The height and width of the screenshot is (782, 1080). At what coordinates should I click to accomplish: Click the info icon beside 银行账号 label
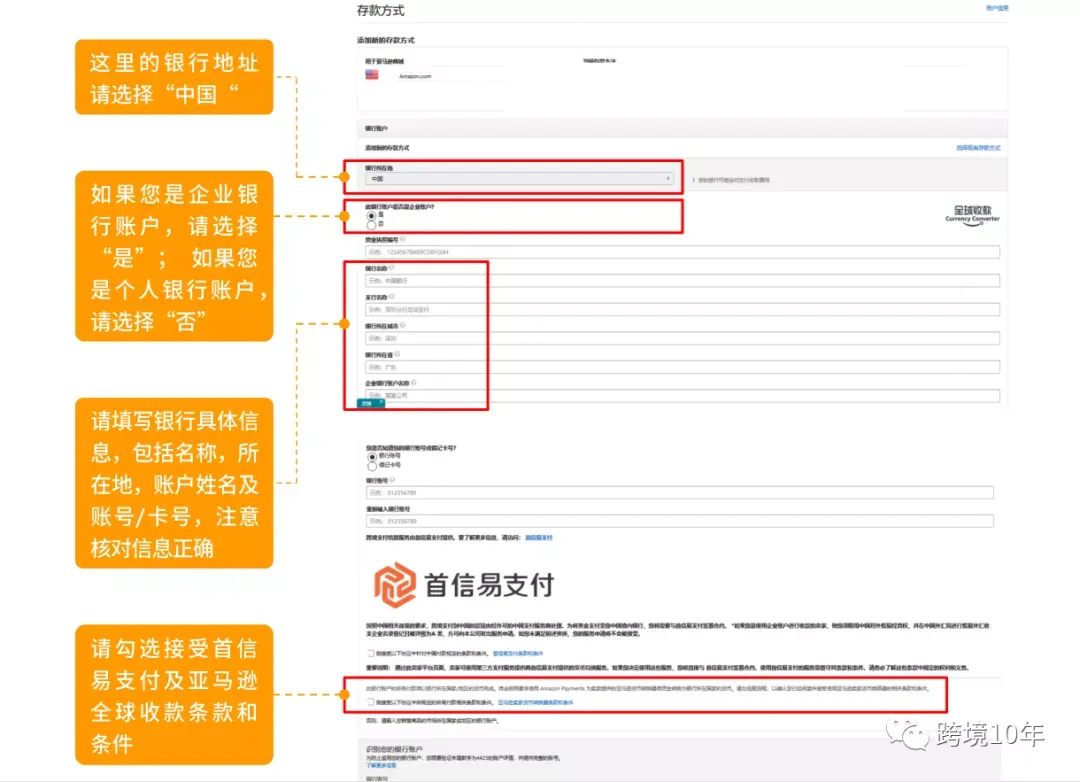[x=392, y=480]
